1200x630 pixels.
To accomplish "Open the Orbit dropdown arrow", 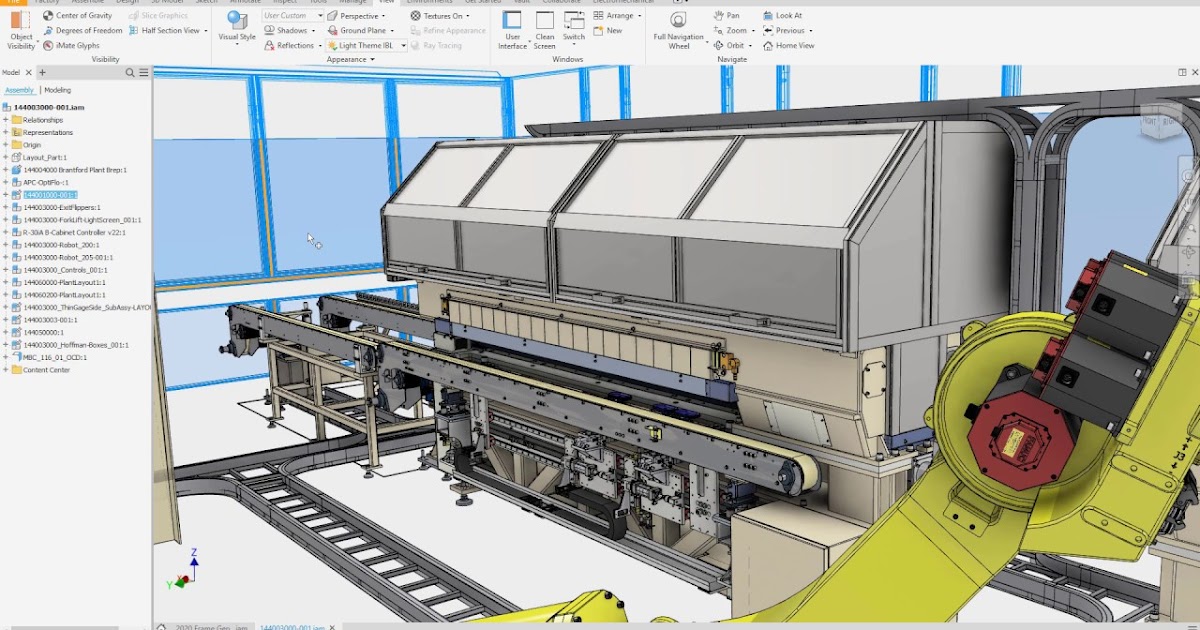I will click(x=749, y=46).
